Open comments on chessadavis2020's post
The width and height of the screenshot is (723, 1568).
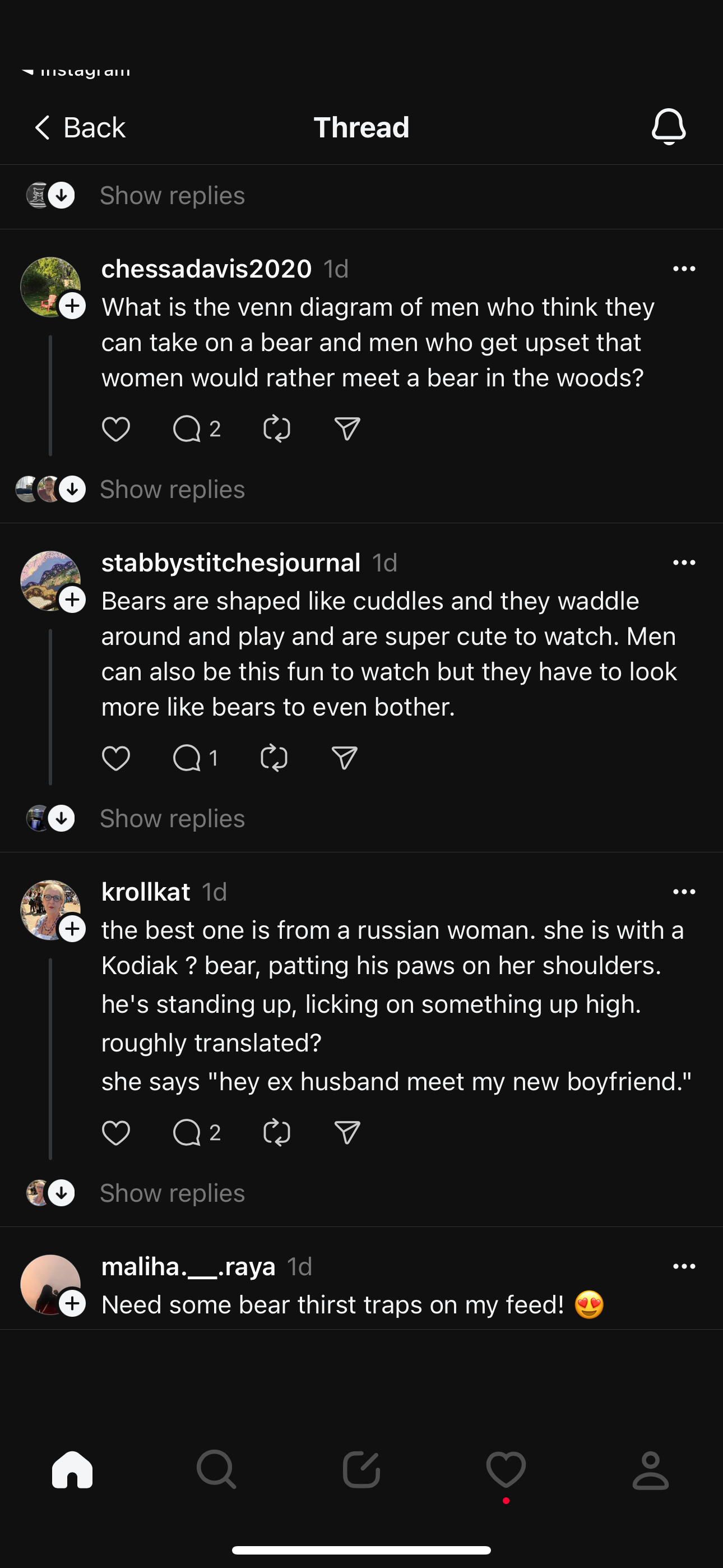click(x=187, y=429)
